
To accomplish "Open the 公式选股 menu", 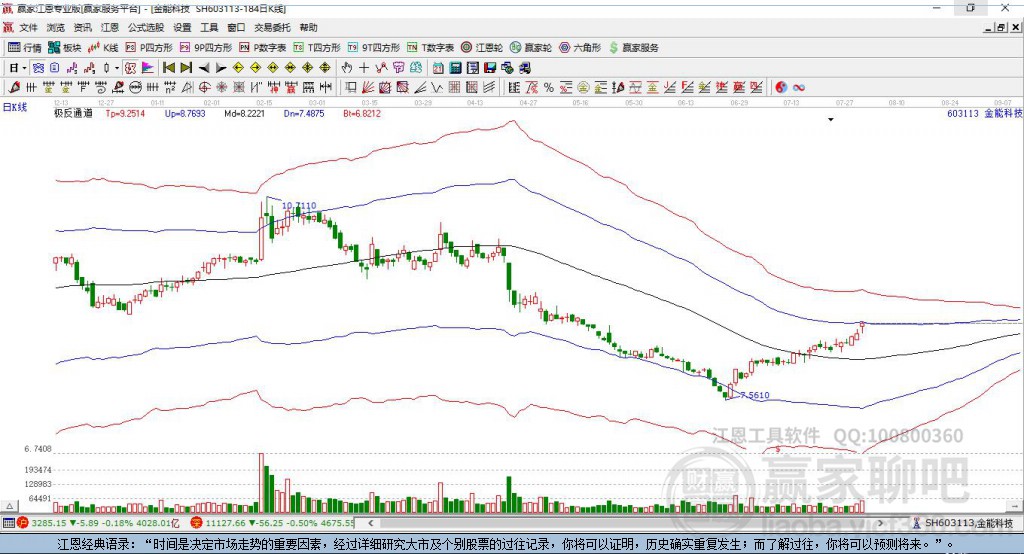I will click(146, 27).
